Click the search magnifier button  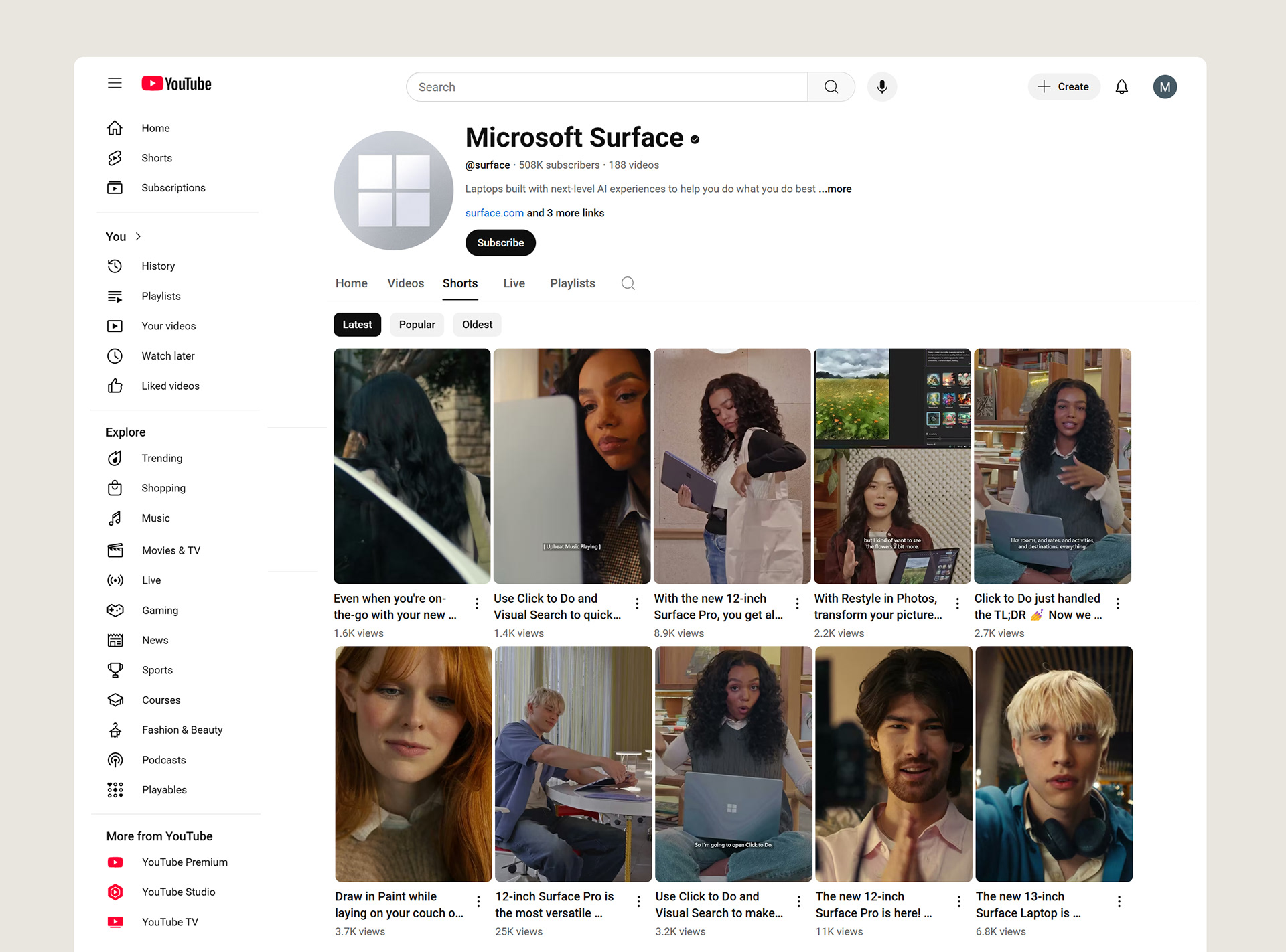click(x=831, y=87)
